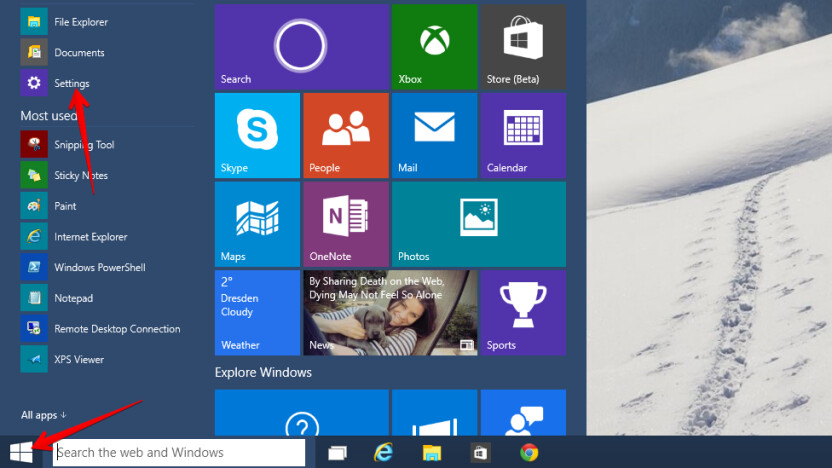The image size is (832, 468).
Task: Expand the All apps list
Action: [x=44, y=415]
